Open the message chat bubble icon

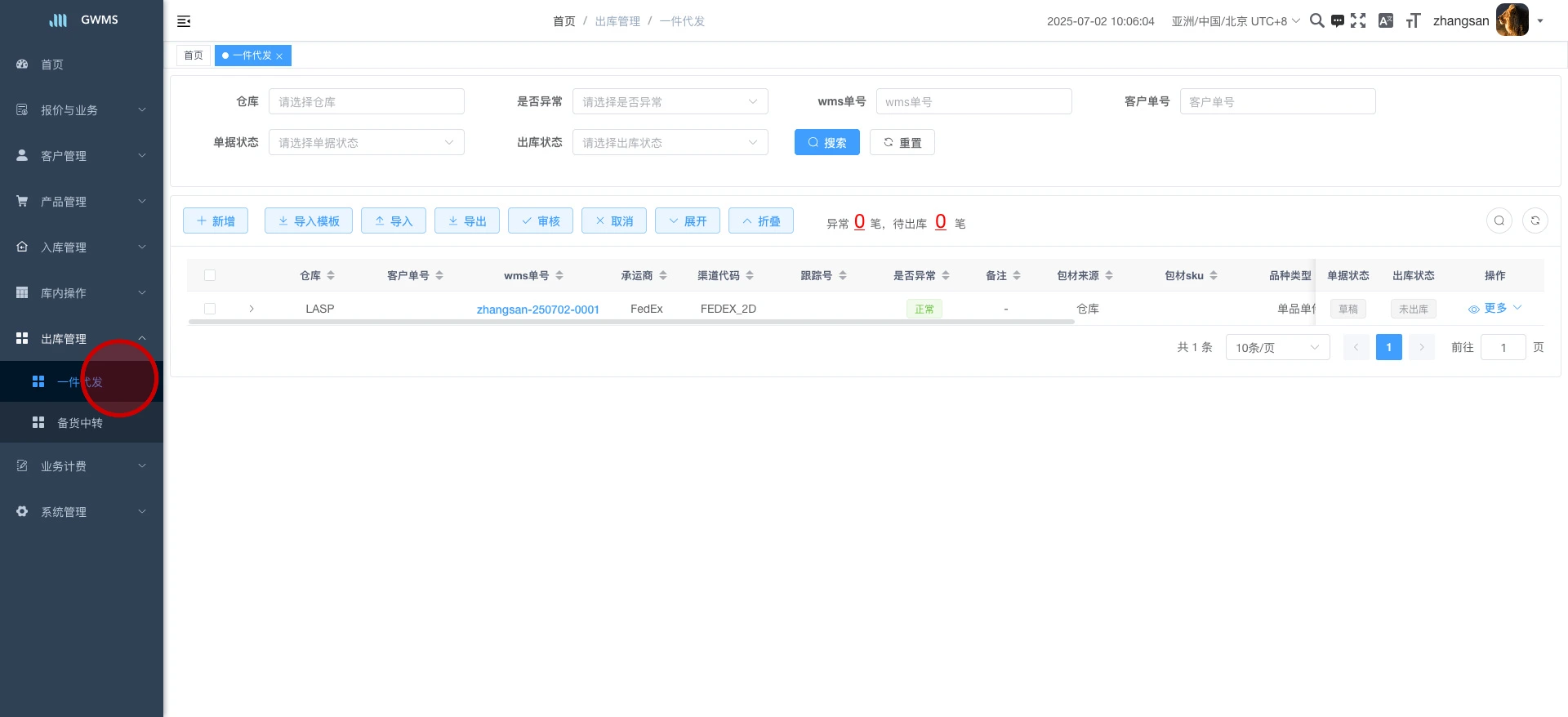1337,21
